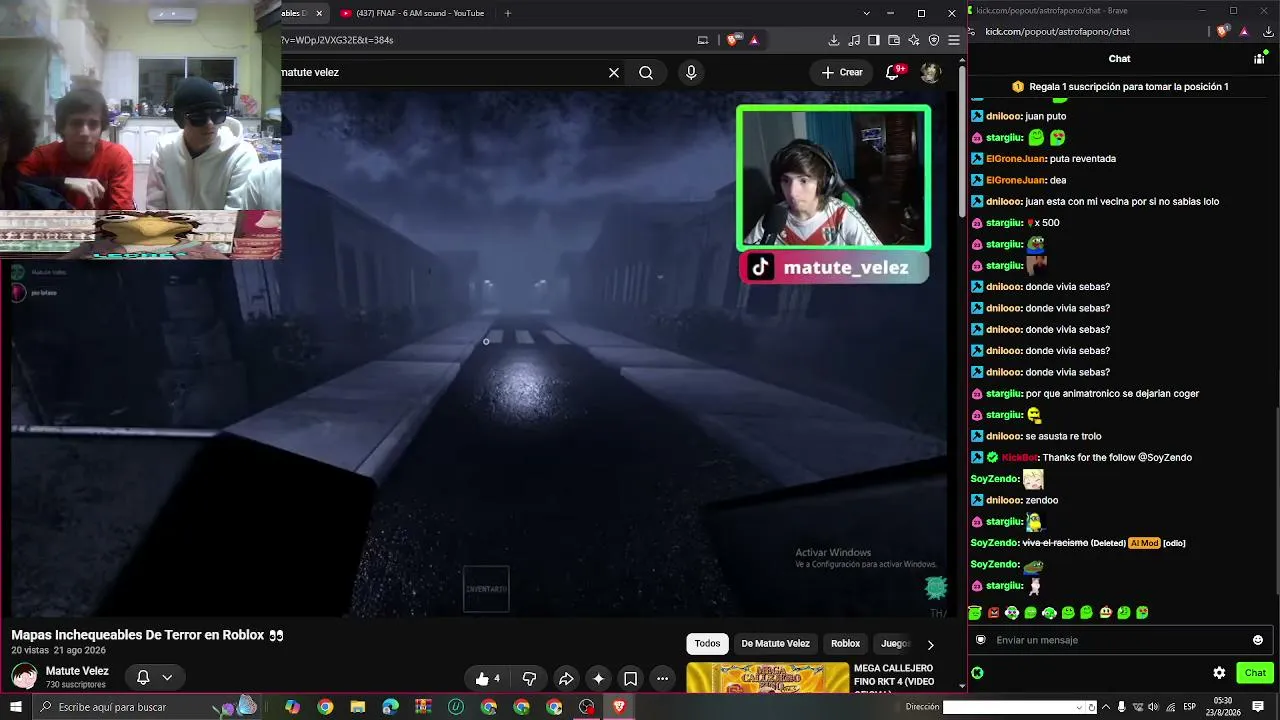Open WinRAR from taskbar
This screenshot has height=720, width=1280.
click(x=423, y=707)
